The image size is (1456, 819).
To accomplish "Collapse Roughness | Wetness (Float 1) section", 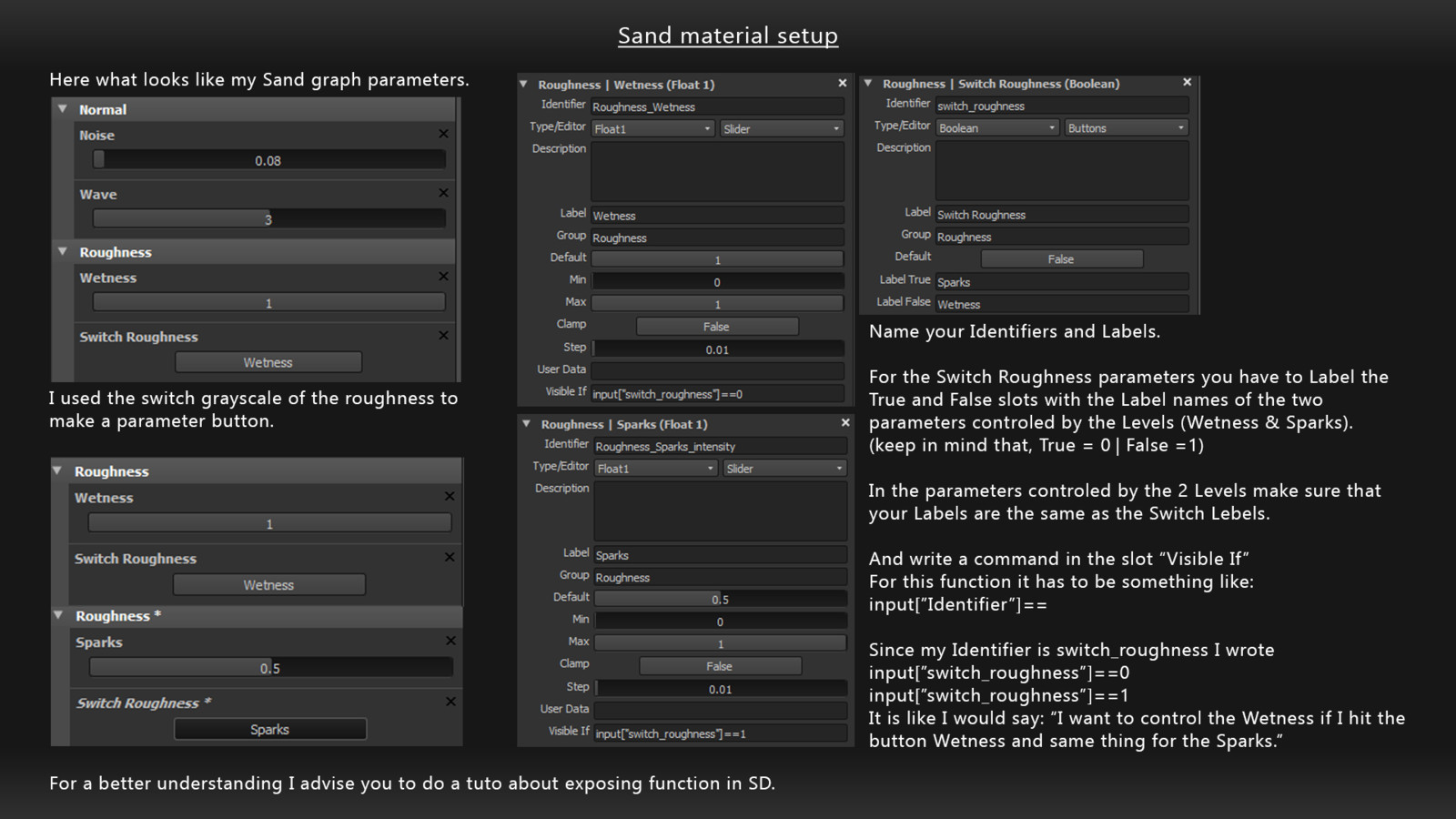I will pyautogui.click(x=523, y=85).
